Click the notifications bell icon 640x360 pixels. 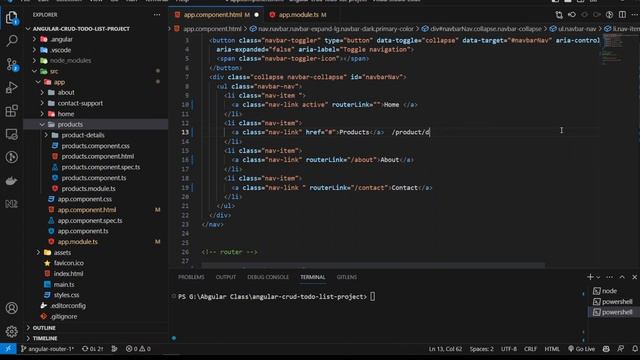[x=635, y=349]
